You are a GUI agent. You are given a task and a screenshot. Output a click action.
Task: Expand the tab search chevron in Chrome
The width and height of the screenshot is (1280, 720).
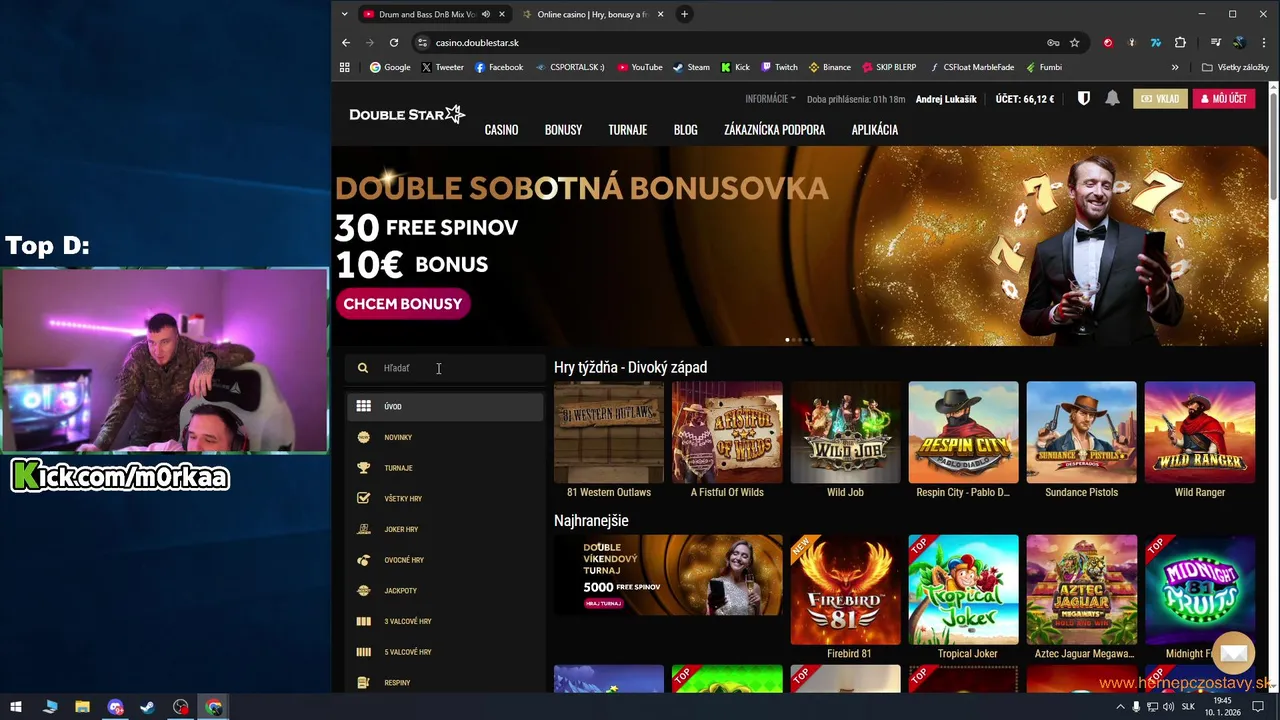(344, 14)
